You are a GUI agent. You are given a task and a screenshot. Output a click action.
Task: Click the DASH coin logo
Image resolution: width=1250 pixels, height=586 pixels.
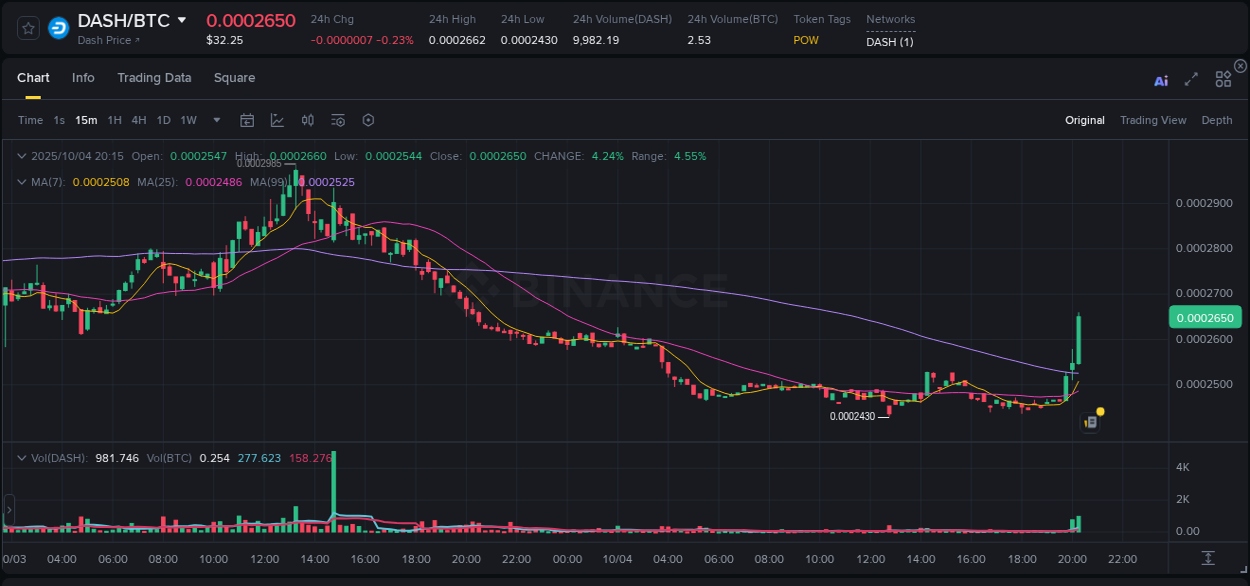(x=58, y=27)
